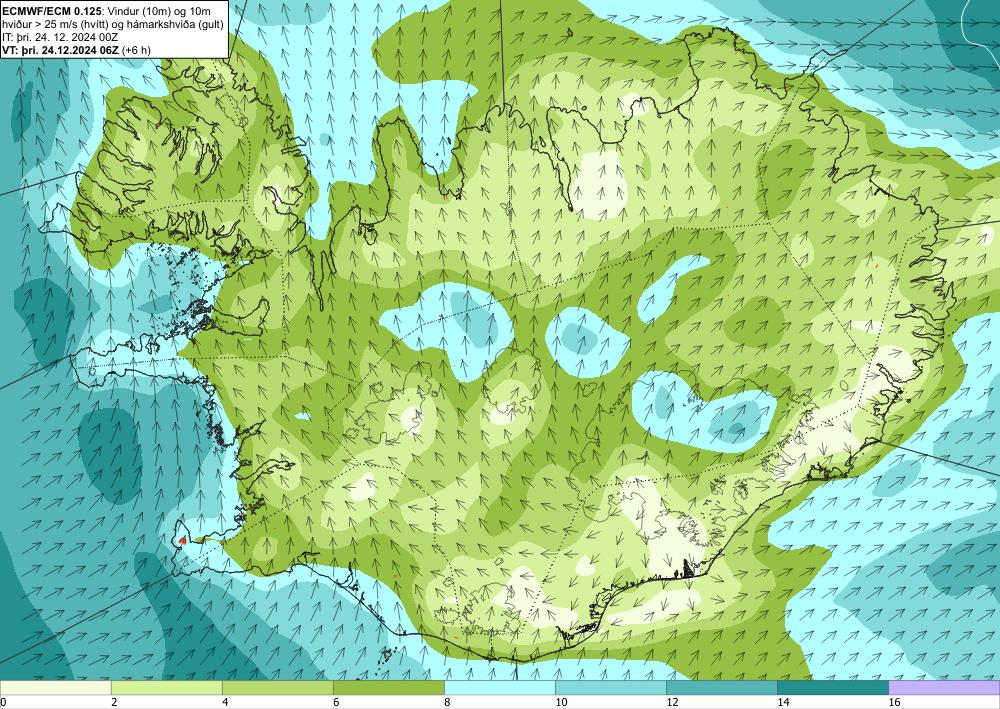1000x709 pixels.
Task: Click the legend scale label "12"
Action: (672, 703)
